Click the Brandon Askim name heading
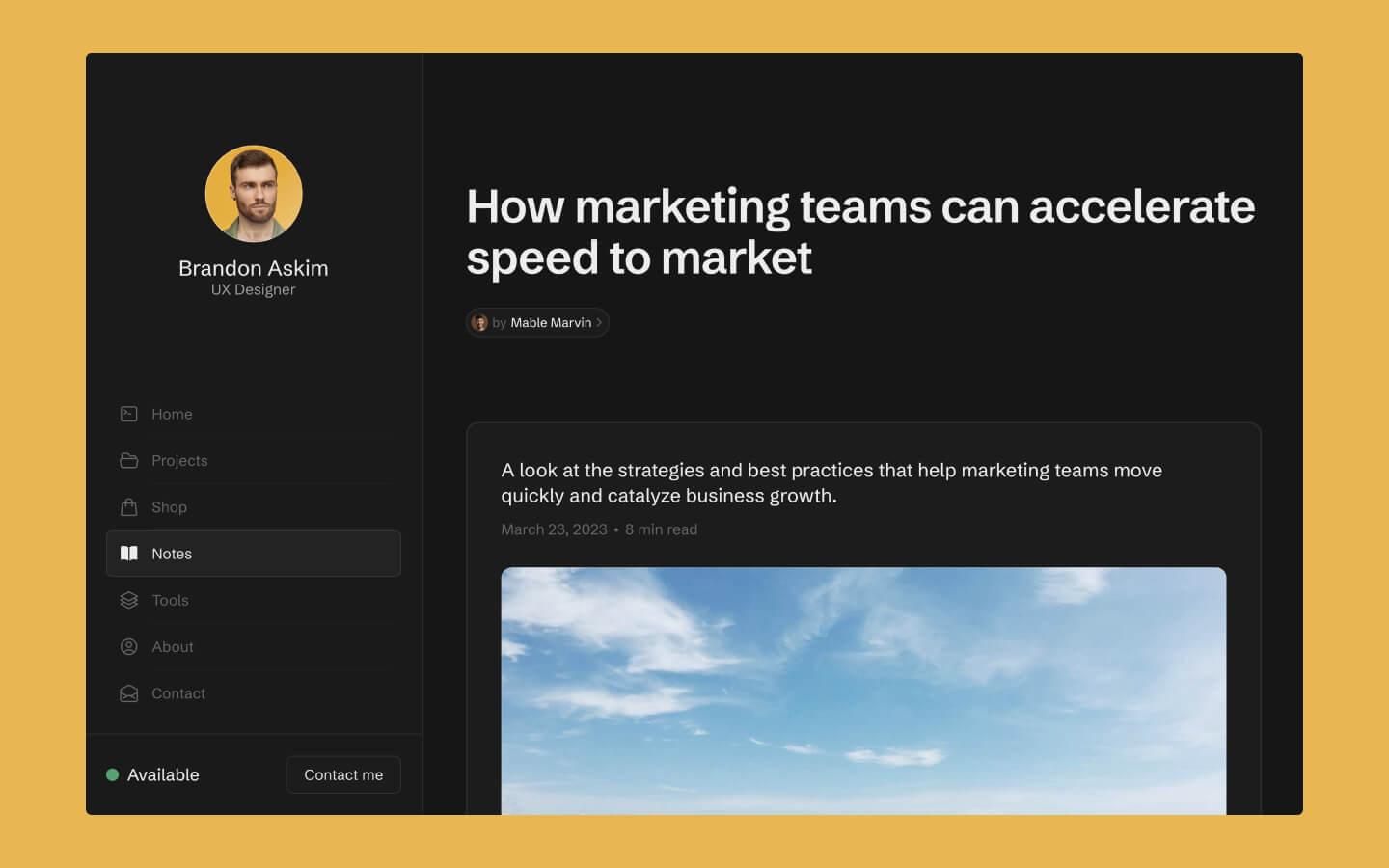The image size is (1389, 868). tap(254, 268)
